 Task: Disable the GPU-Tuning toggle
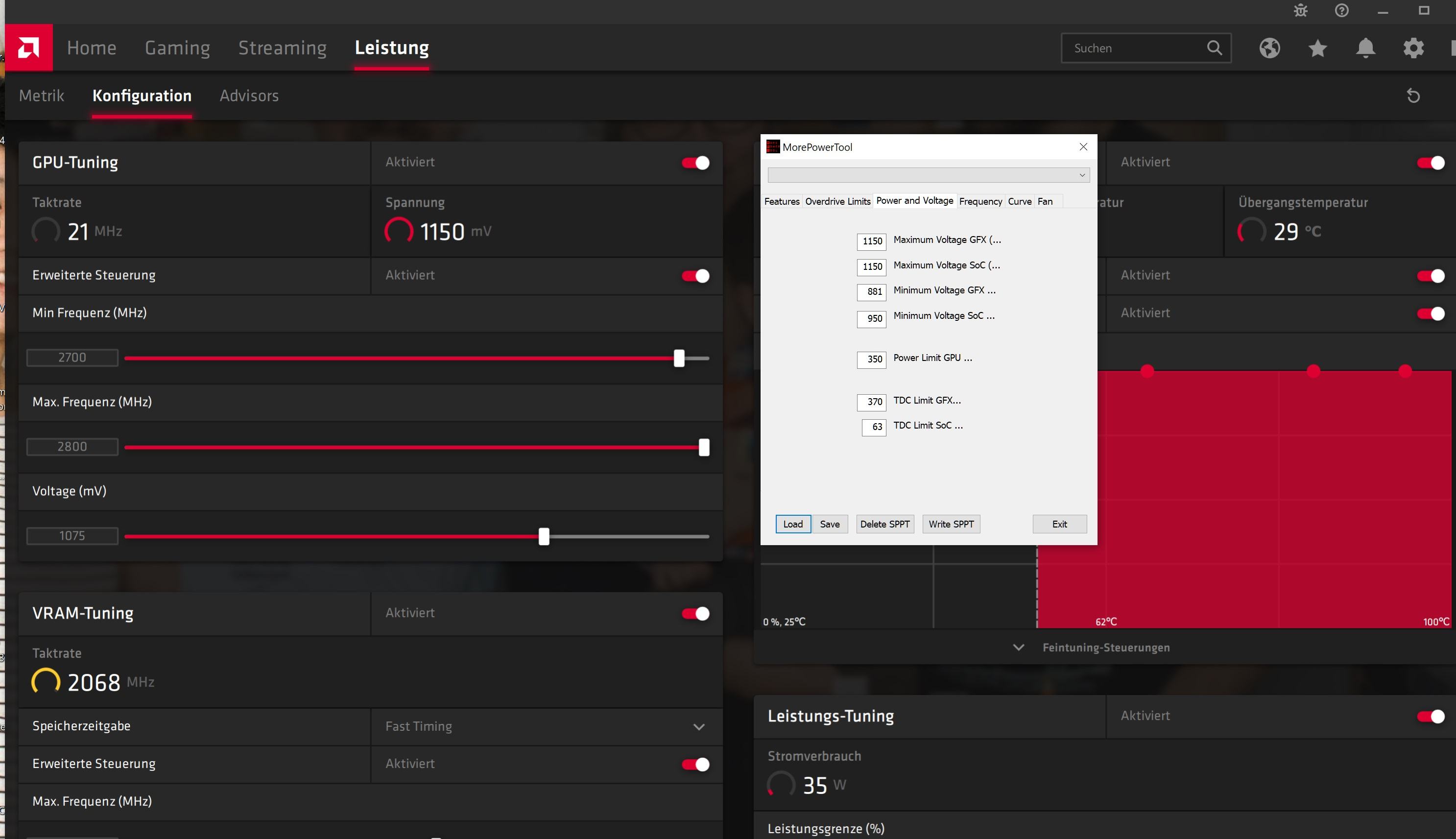[695, 163]
